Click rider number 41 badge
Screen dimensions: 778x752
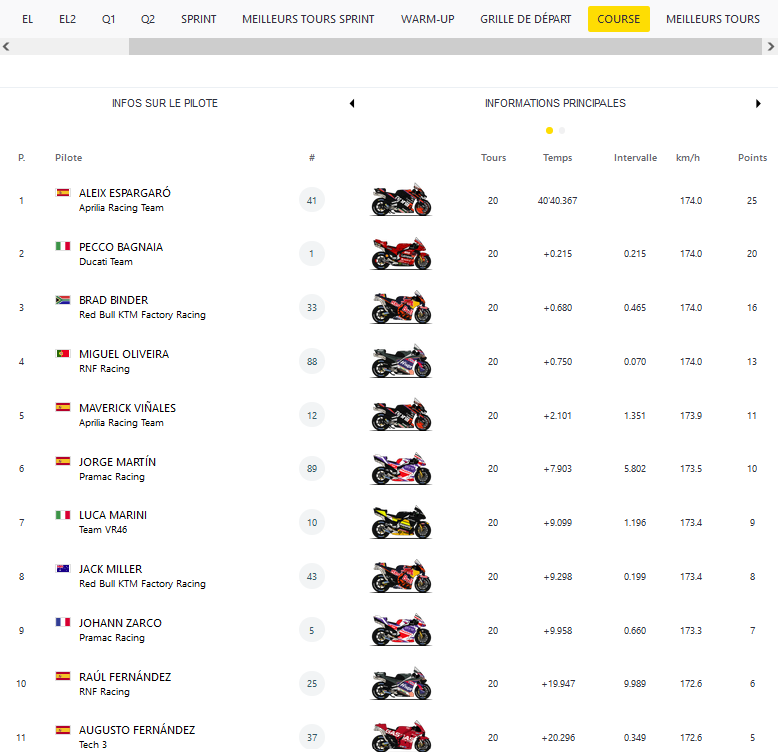pos(312,200)
